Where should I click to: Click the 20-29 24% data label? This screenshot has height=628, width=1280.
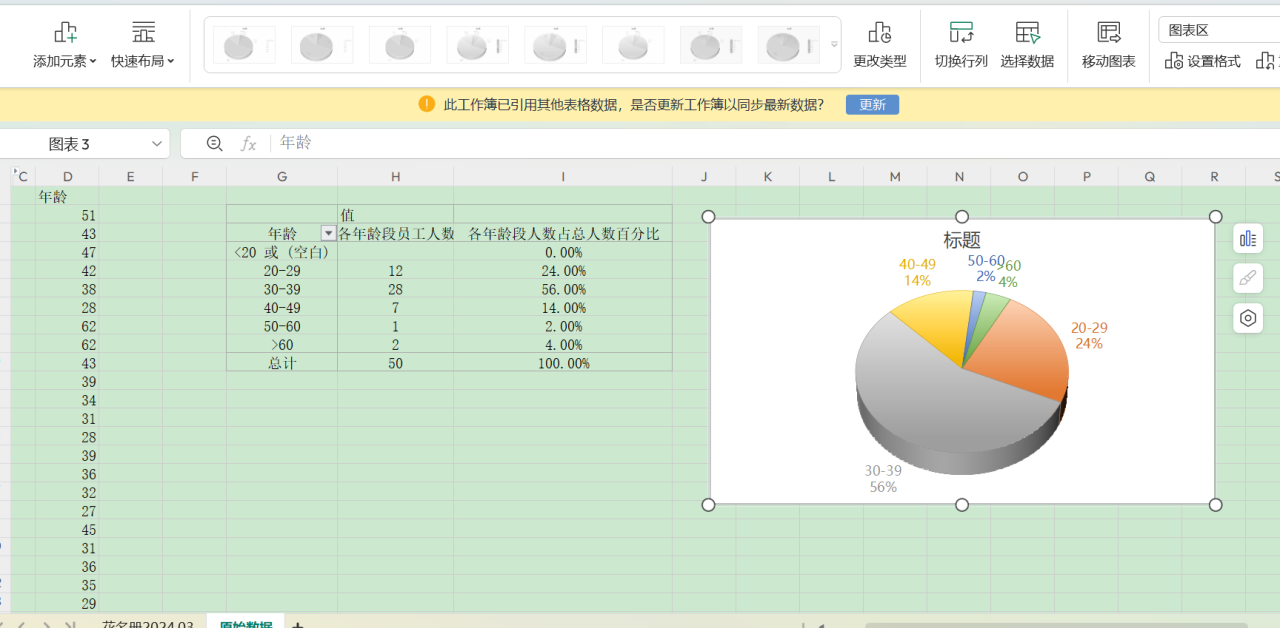pos(1089,335)
